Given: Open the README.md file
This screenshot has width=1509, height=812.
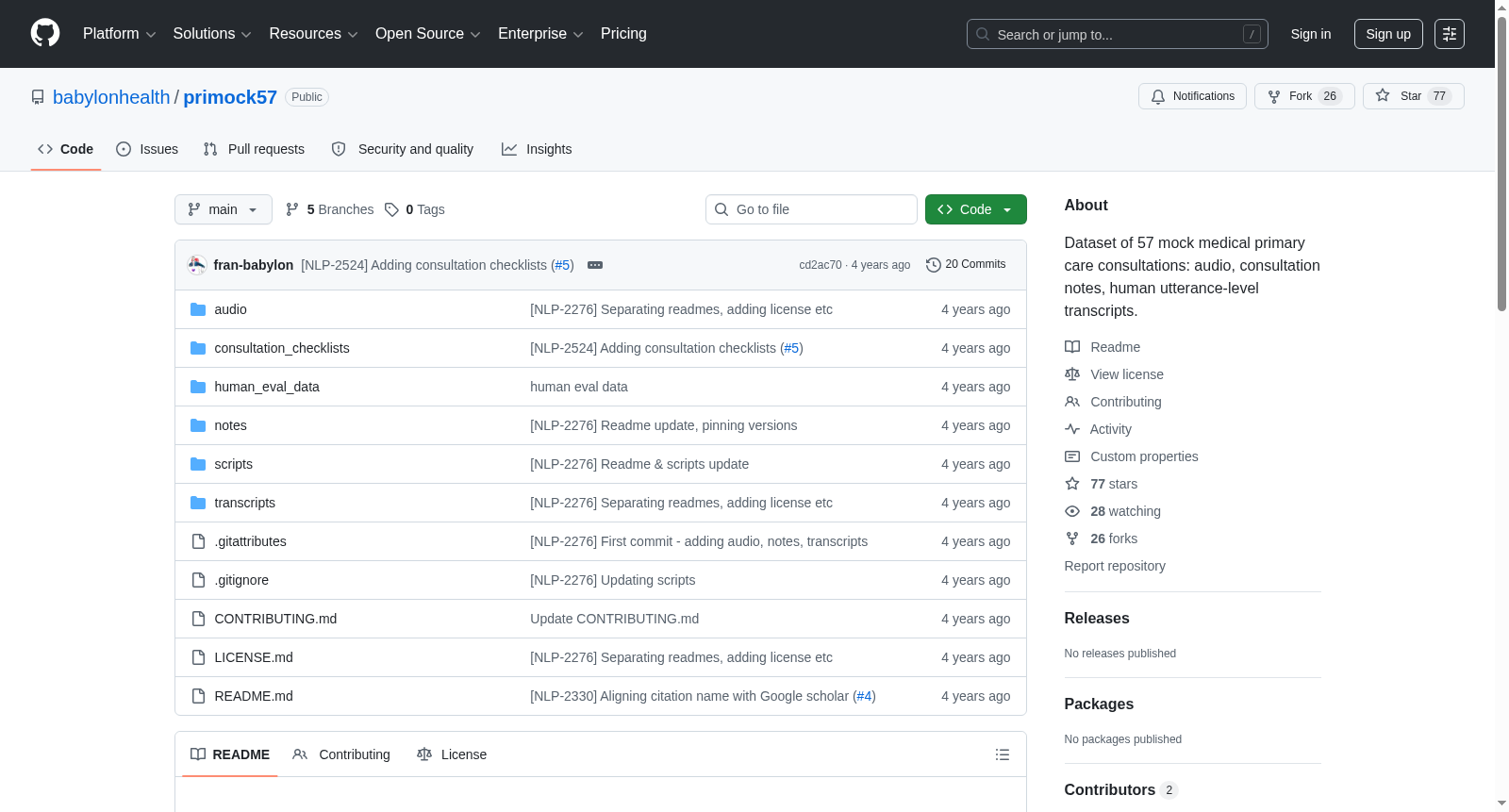Looking at the screenshot, I should [x=254, y=696].
